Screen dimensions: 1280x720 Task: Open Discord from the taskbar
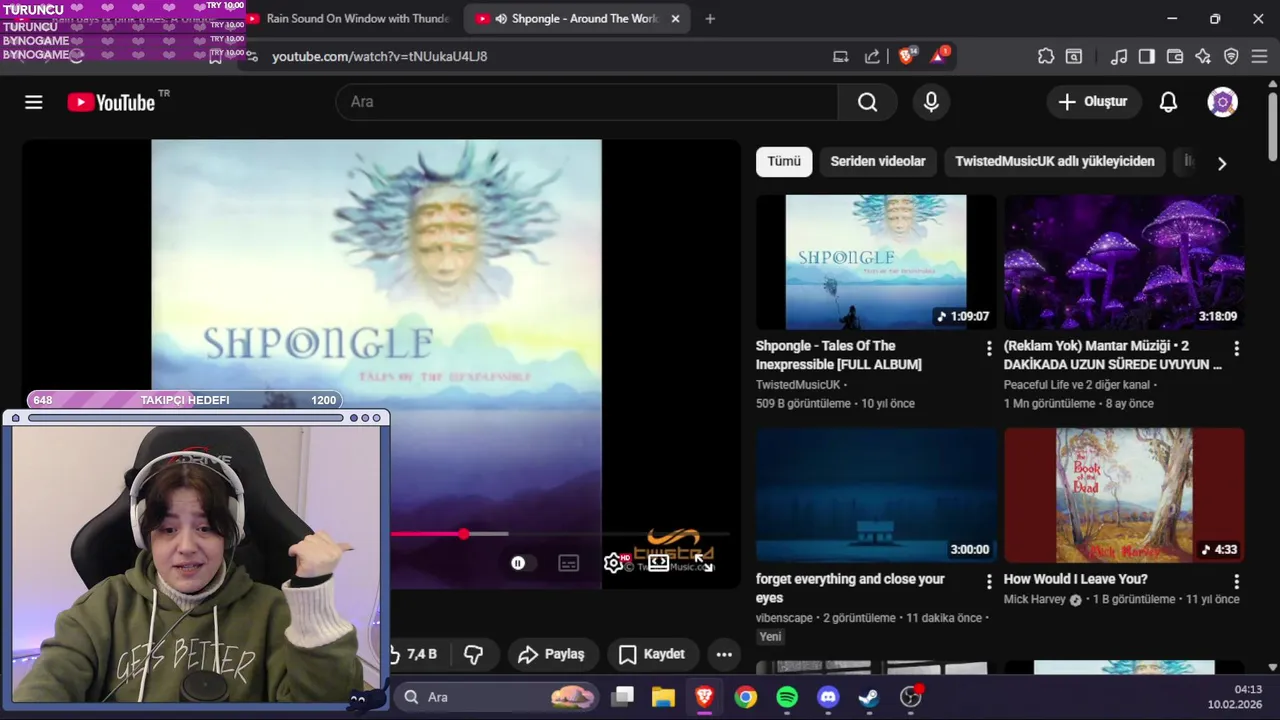coord(828,697)
